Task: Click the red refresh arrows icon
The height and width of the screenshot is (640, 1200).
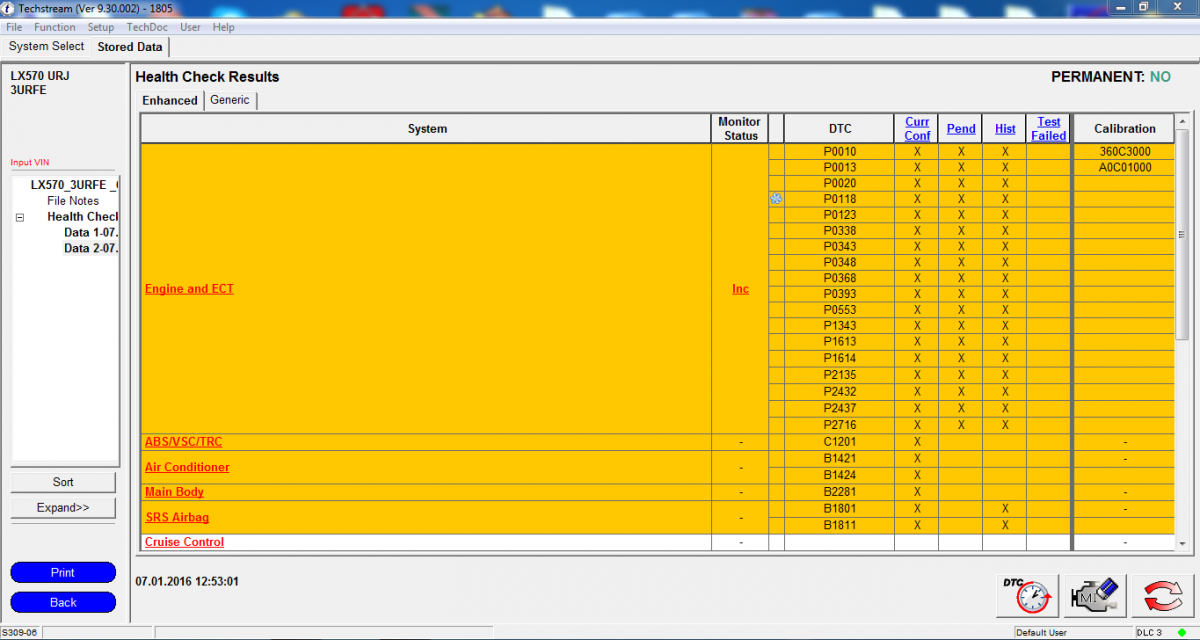Action: click(x=1163, y=596)
